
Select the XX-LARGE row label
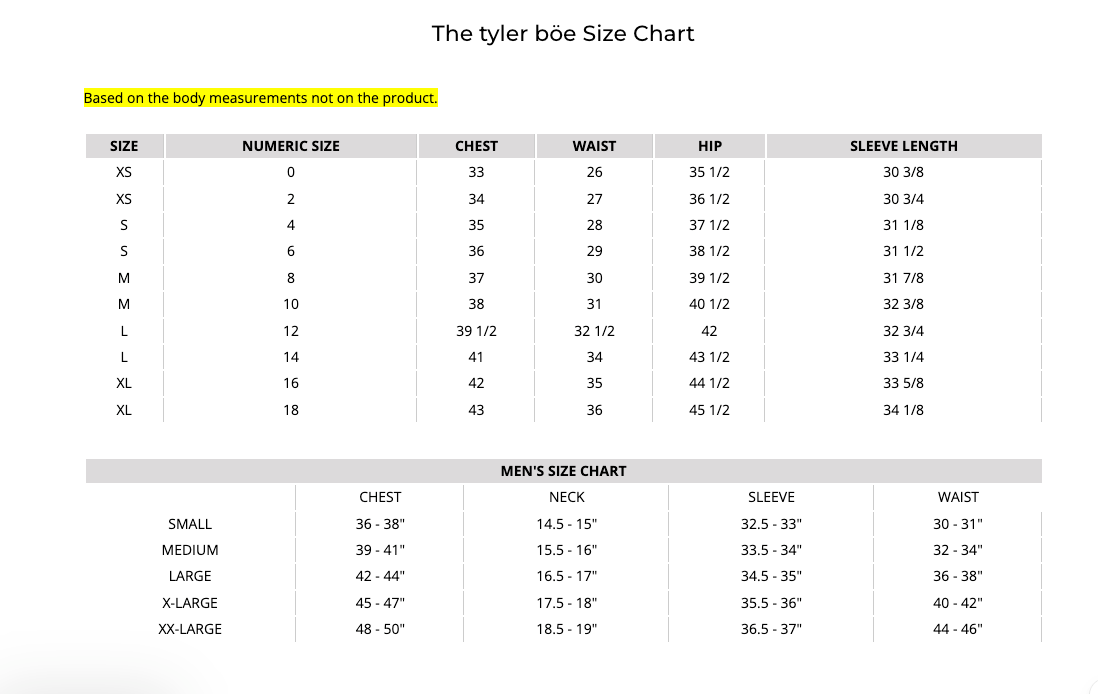pyautogui.click(x=190, y=629)
